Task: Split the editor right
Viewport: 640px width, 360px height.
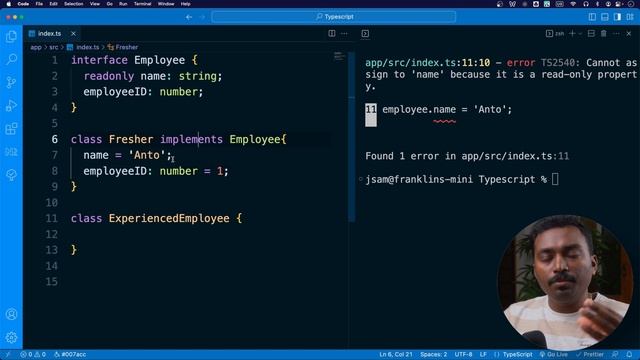Action: pos(332,33)
